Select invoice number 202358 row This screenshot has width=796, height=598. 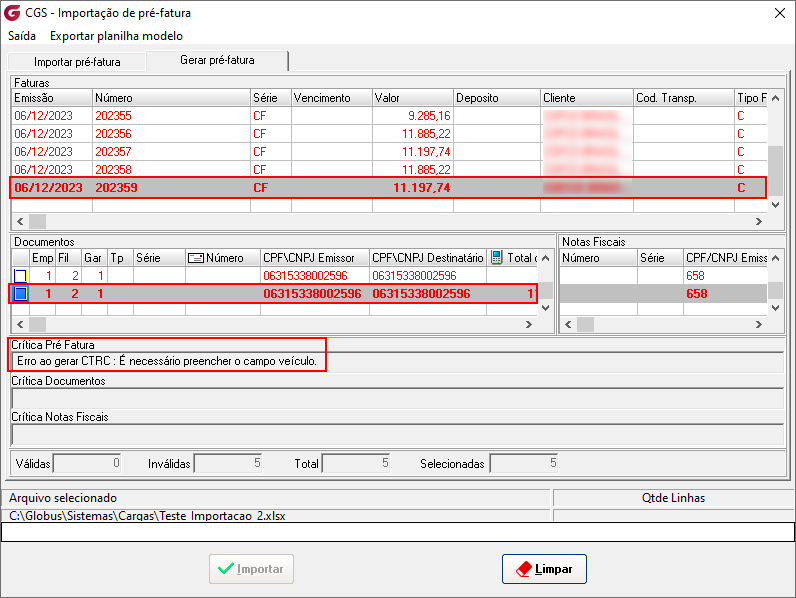pyautogui.click(x=389, y=169)
